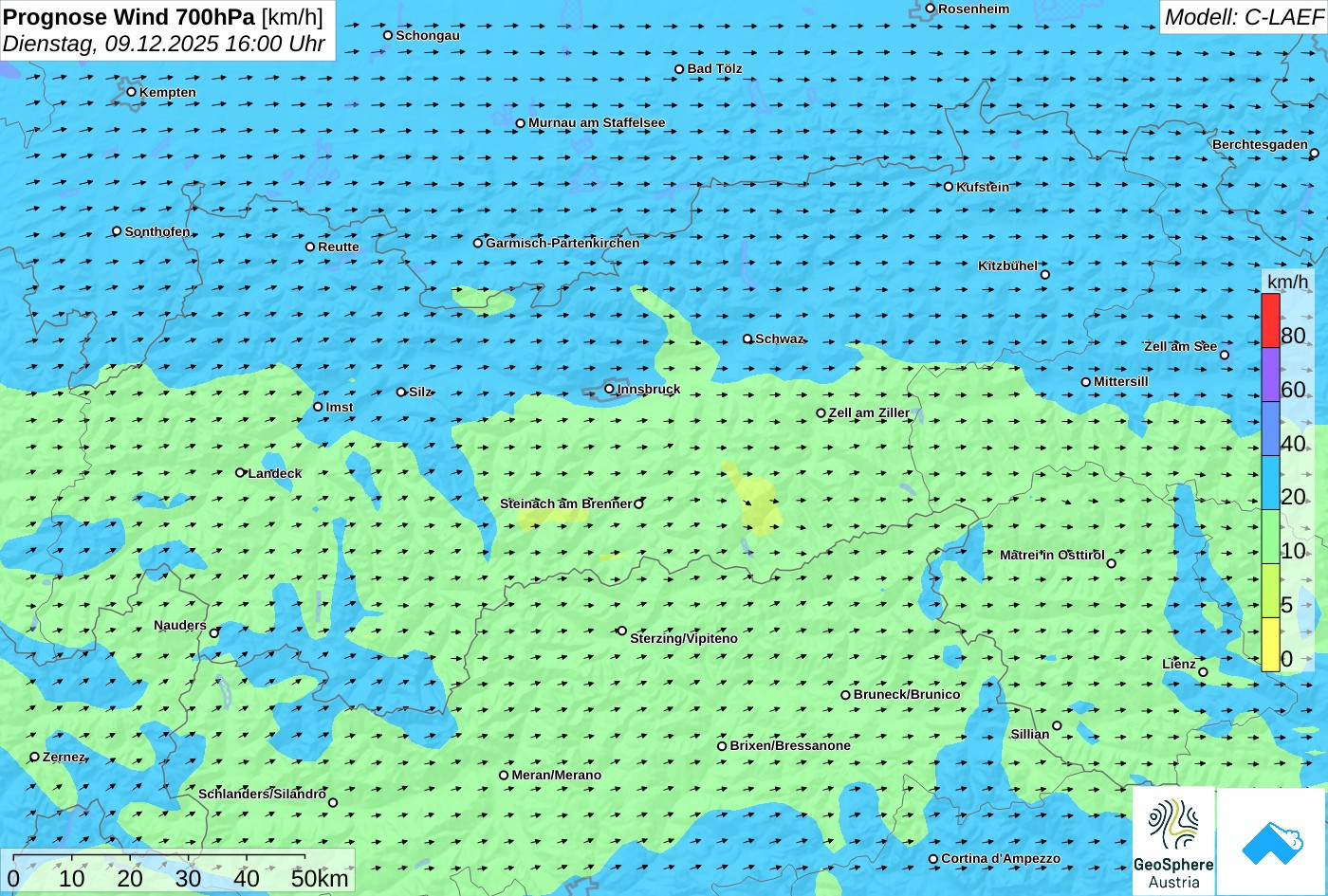Click the blue cloud-arrow logo icon
Screen dimensions: 1328x896
pyautogui.click(x=1271, y=841)
